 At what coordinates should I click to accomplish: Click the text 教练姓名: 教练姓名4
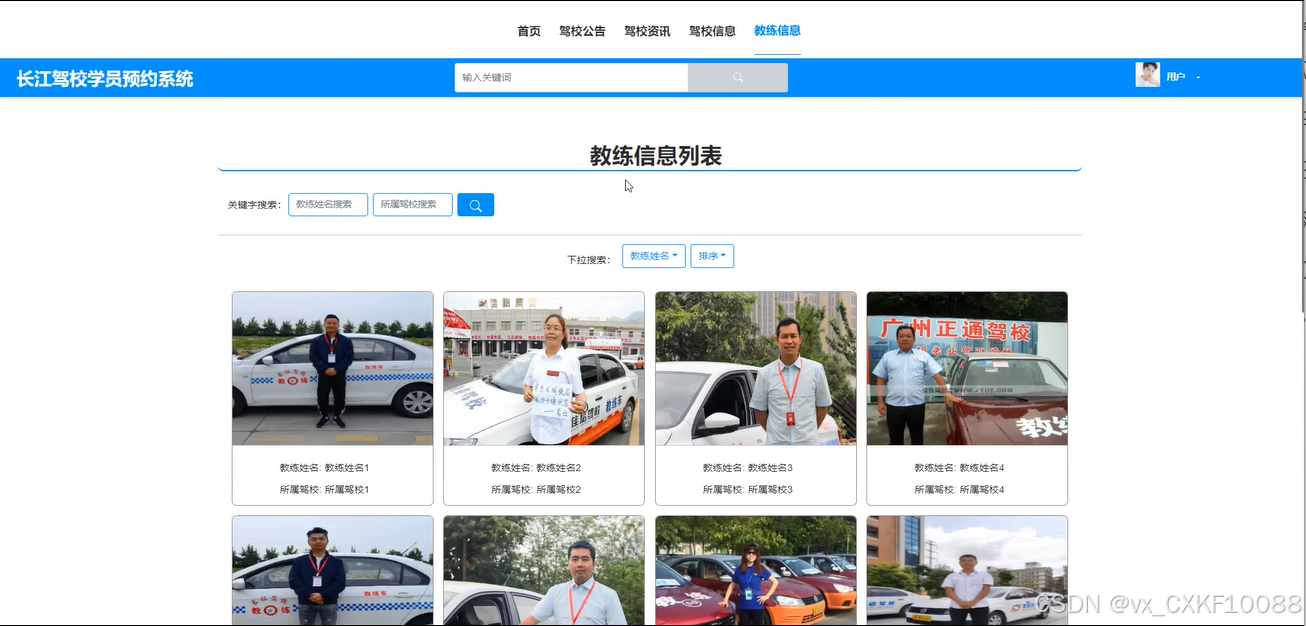[x=959, y=468]
